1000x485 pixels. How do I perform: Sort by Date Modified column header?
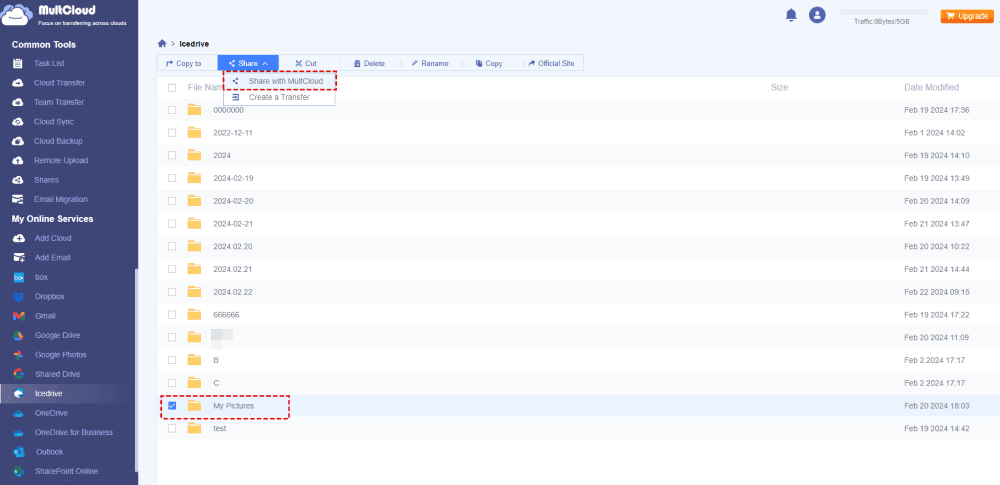tap(931, 87)
